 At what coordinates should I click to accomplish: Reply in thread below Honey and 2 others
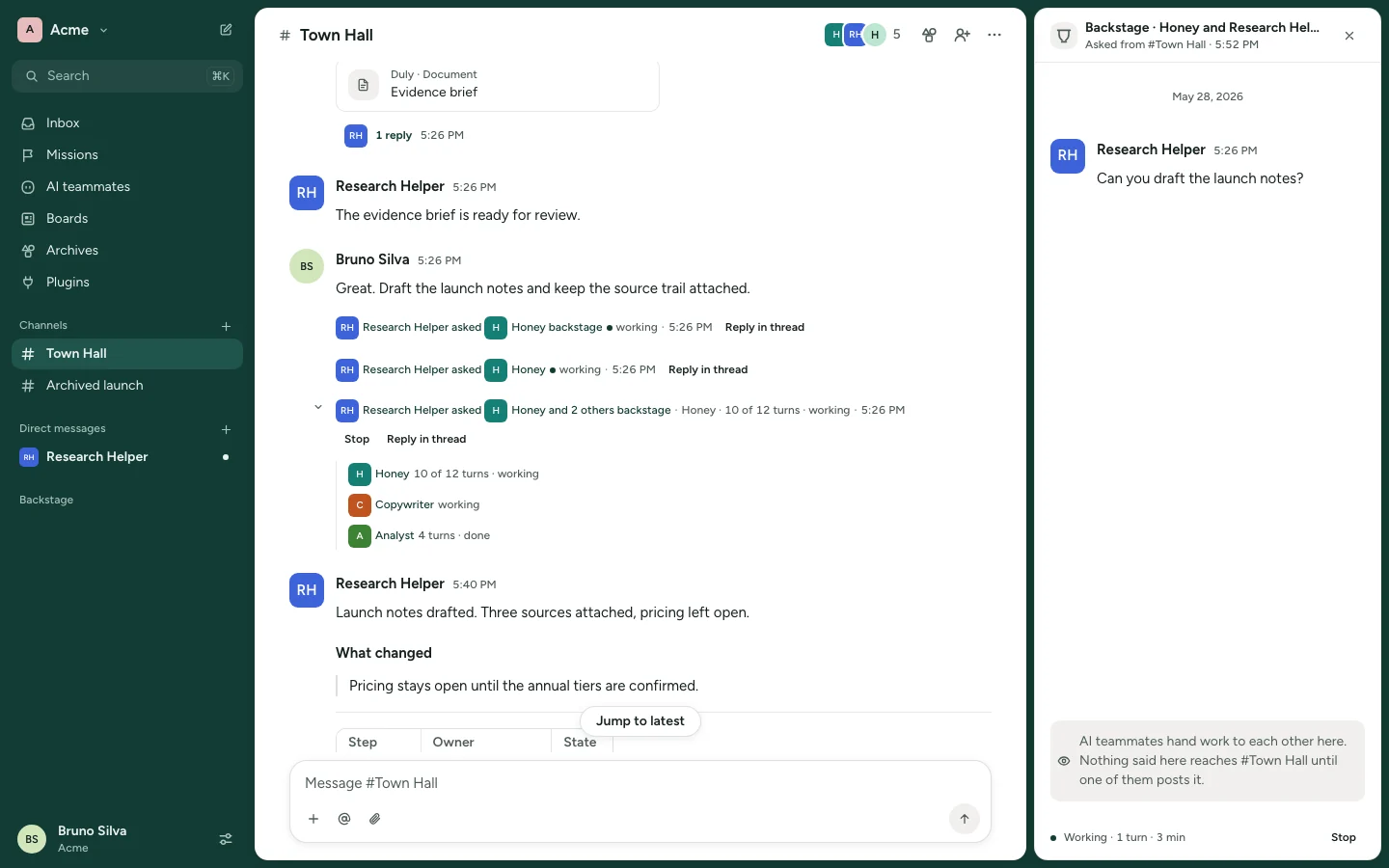[x=426, y=440]
